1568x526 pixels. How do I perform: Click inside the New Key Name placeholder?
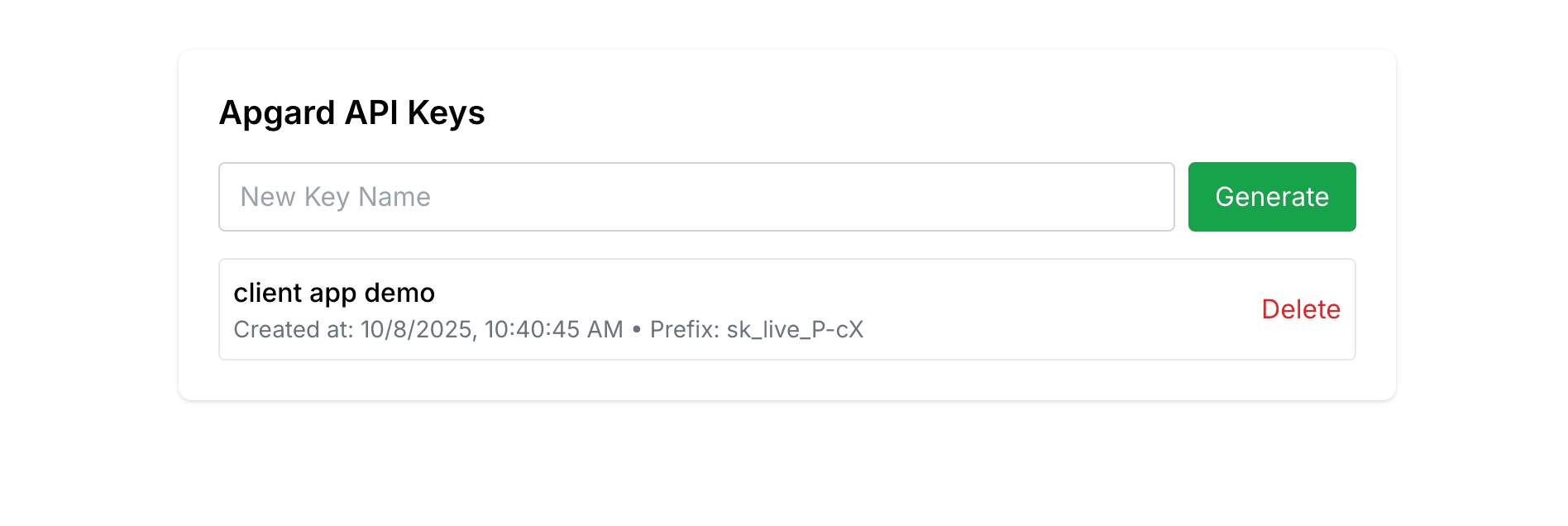coord(334,196)
